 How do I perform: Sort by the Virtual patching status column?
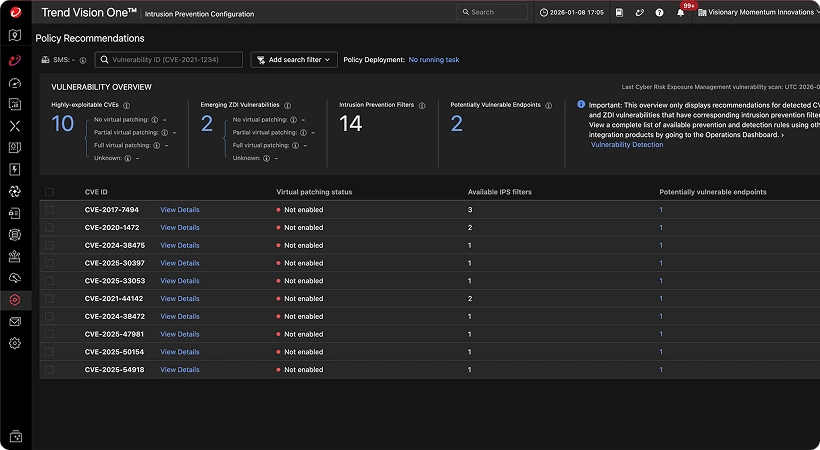coord(314,192)
